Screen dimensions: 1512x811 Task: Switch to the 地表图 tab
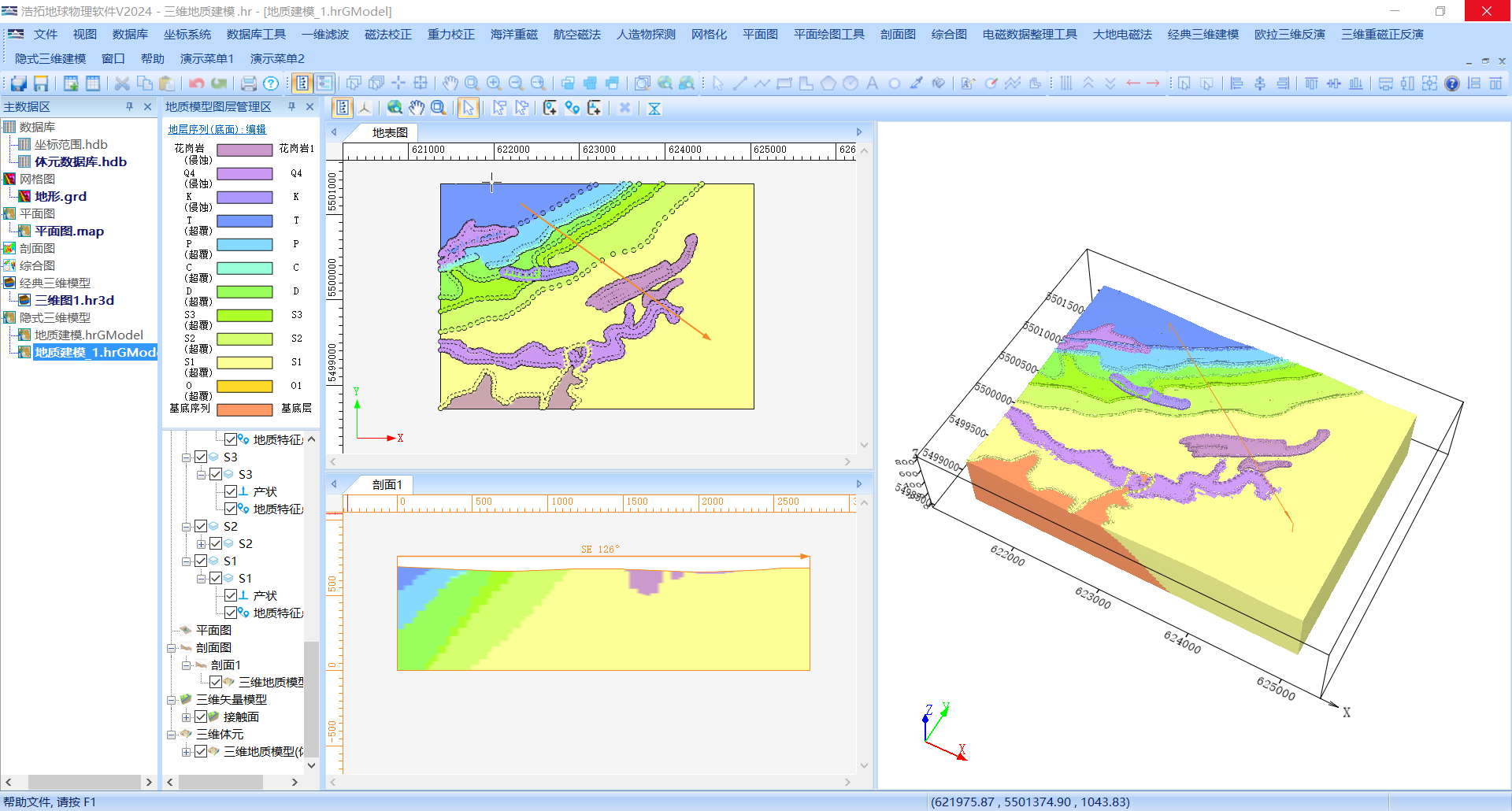click(390, 132)
